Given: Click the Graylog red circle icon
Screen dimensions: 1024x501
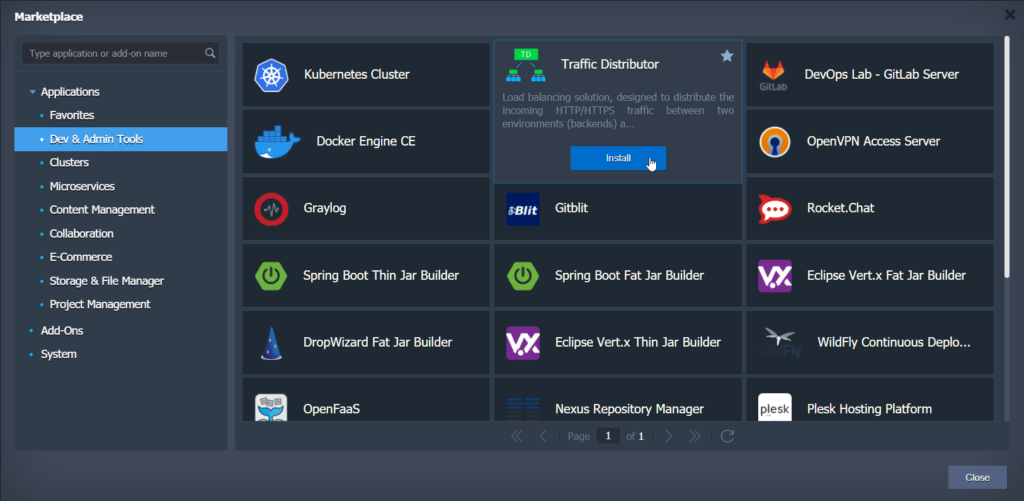Looking at the screenshot, I should pyautogui.click(x=271, y=209).
